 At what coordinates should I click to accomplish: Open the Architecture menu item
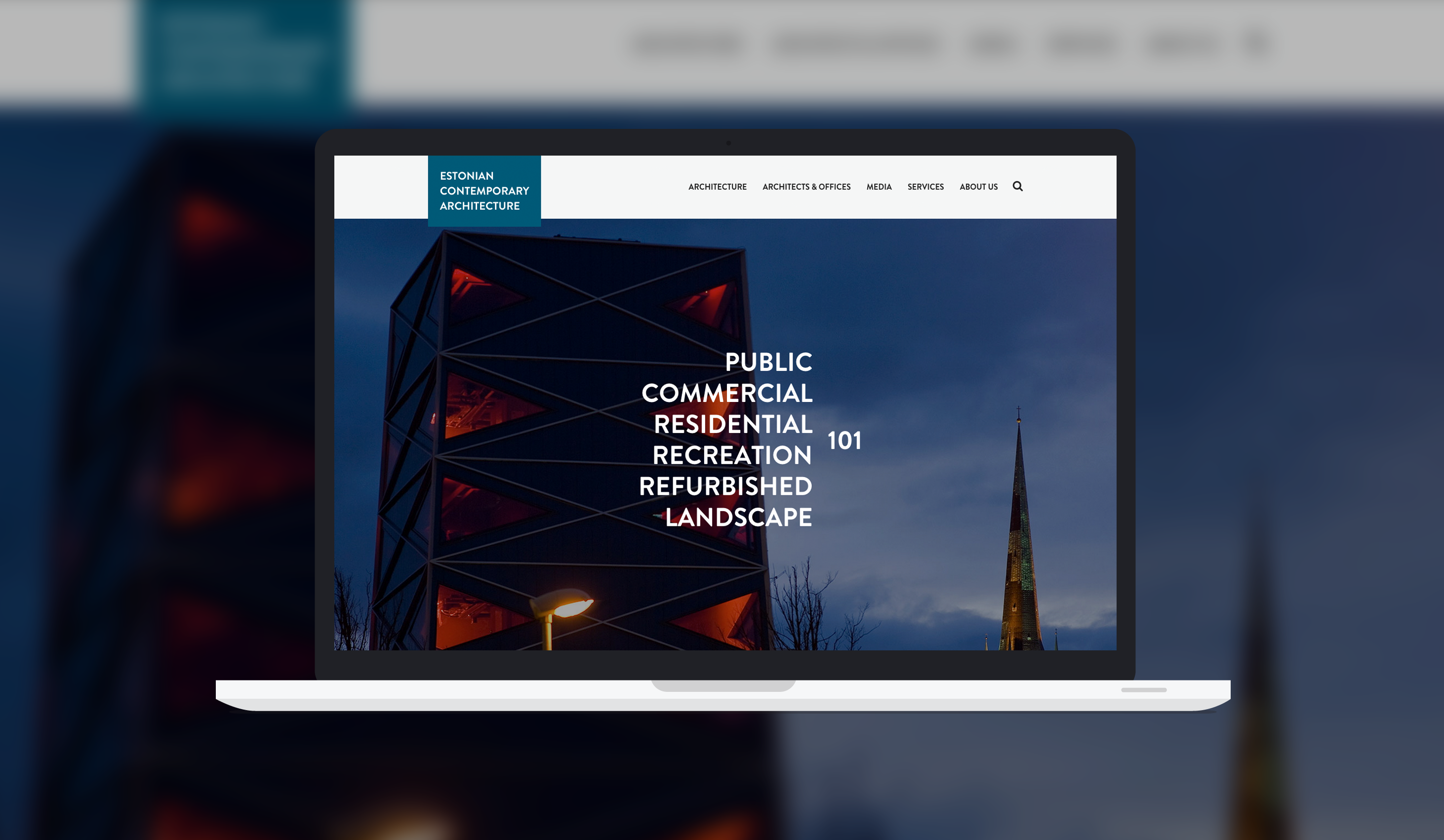click(717, 187)
